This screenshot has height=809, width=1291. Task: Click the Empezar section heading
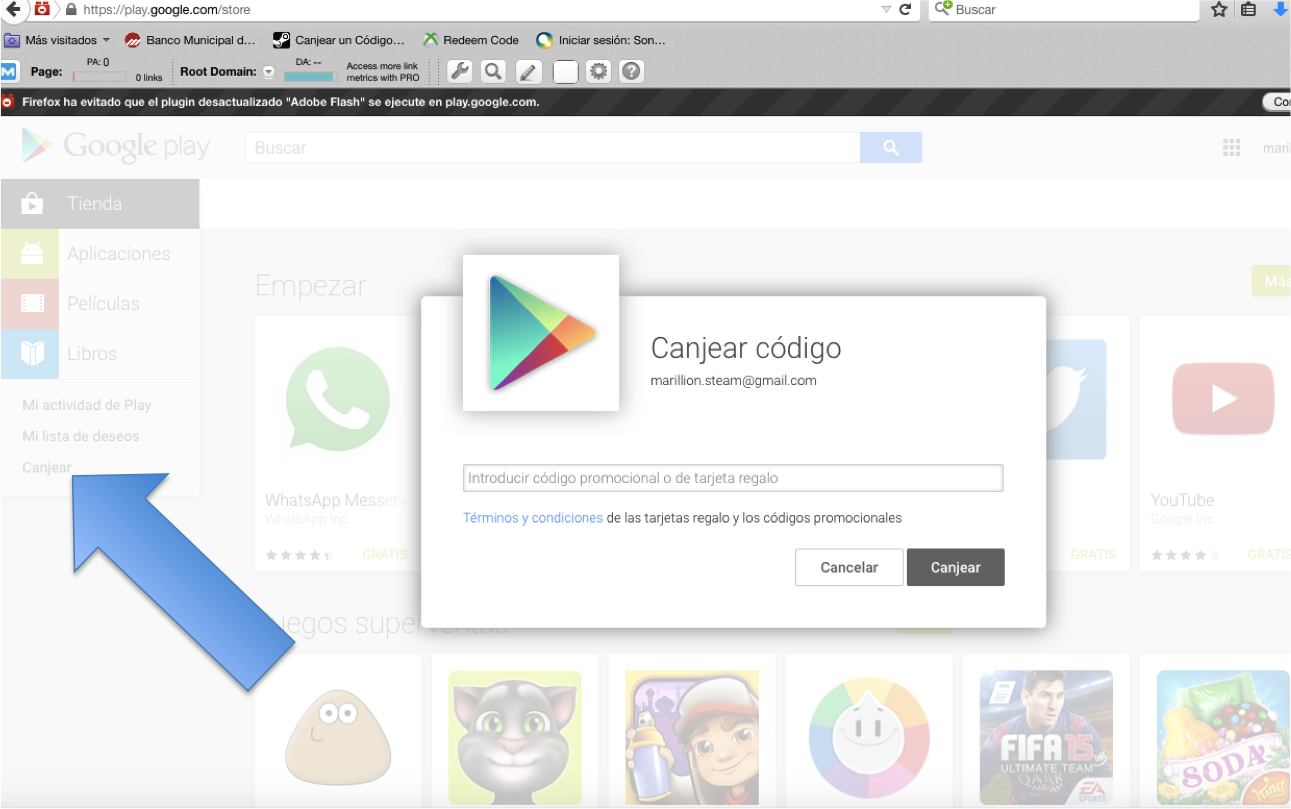311,286
